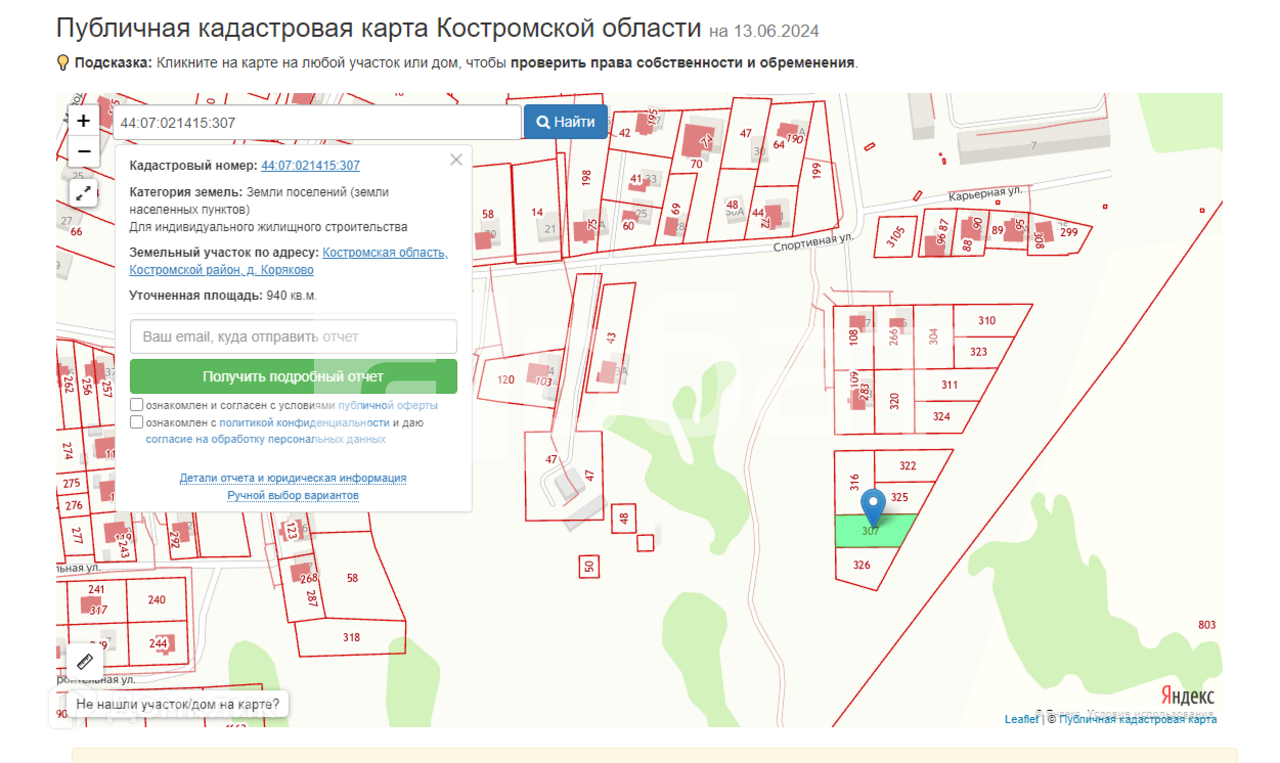
Task: Click the cadastral number search field
Action: pos(316,123)
